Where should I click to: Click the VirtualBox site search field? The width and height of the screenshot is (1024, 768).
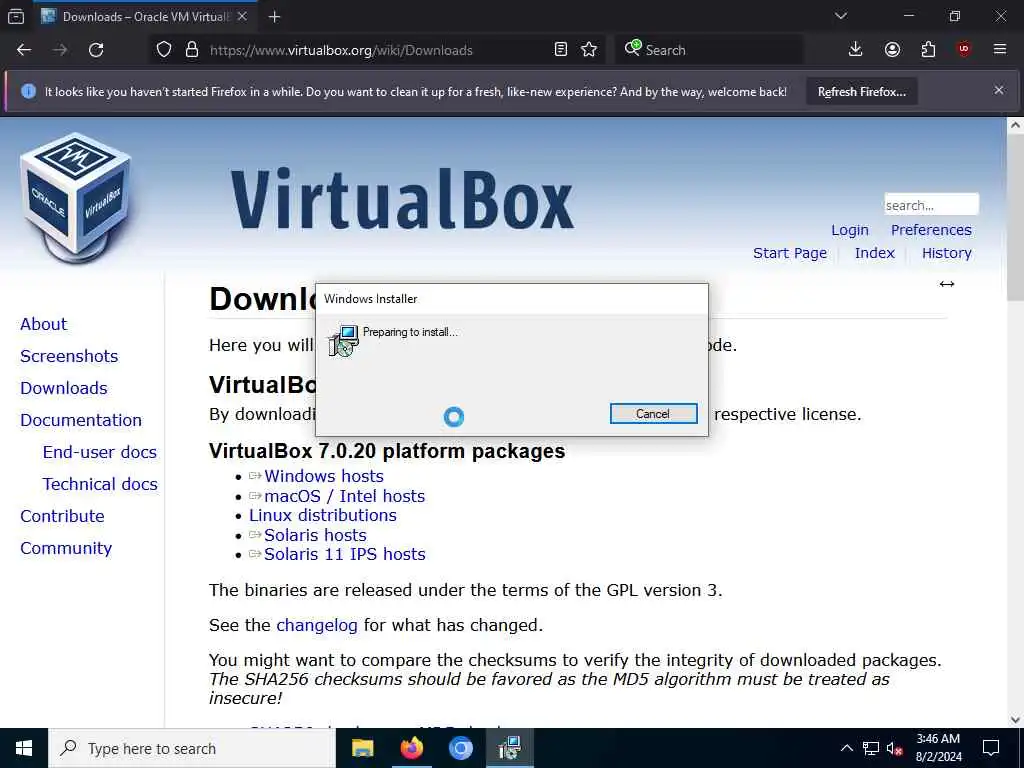931,204
